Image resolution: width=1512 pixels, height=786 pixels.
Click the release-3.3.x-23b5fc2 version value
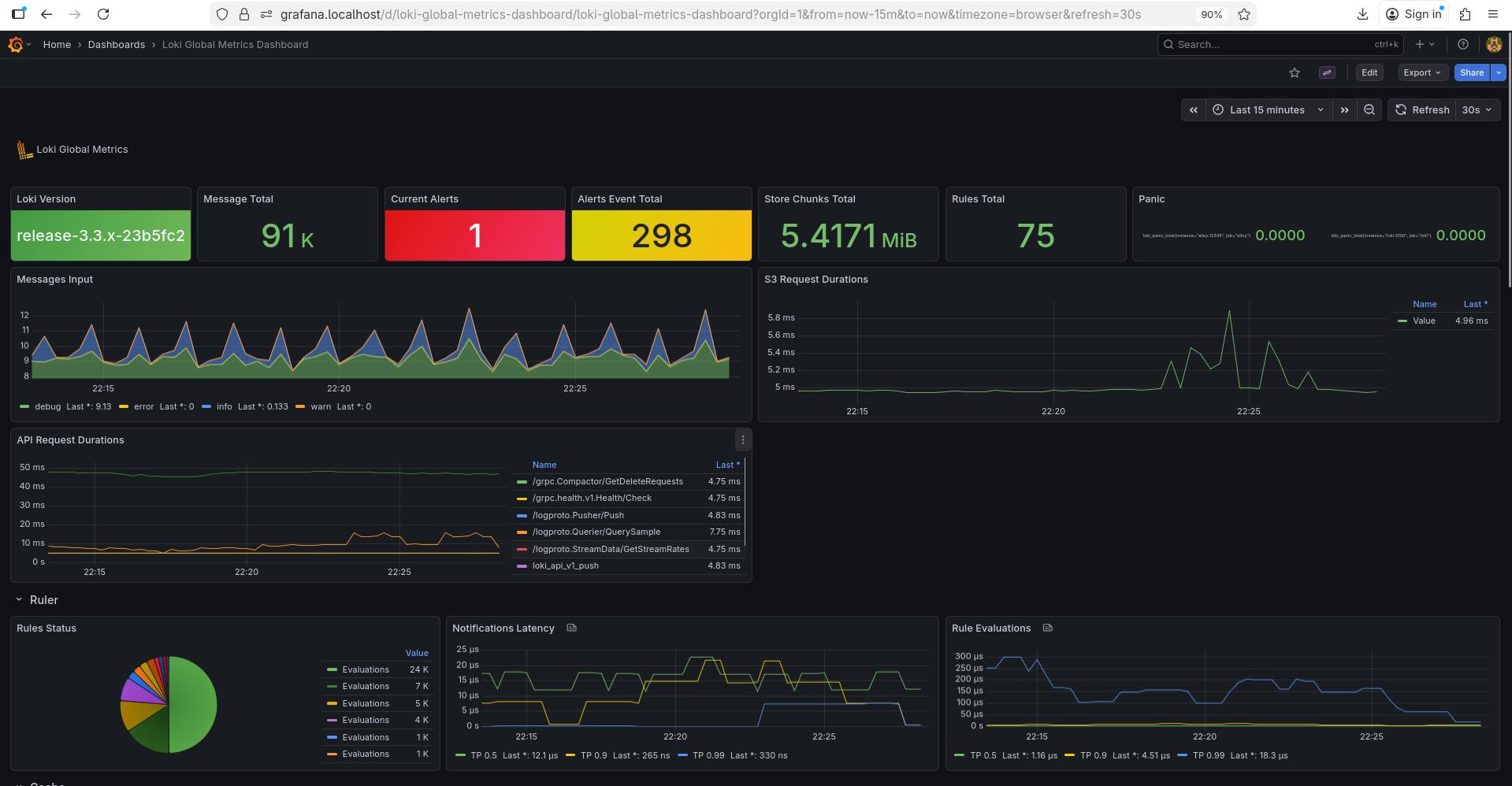coord(101,235)
